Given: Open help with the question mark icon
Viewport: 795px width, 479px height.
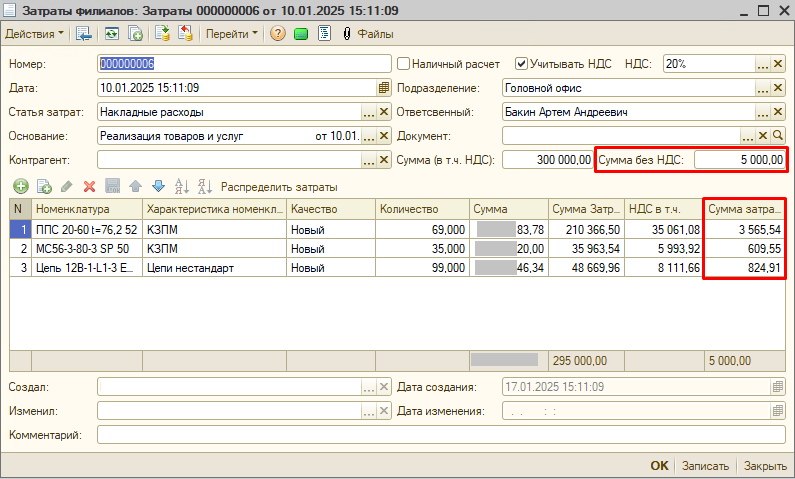Looking at the screenshot, I should [277, 34].
